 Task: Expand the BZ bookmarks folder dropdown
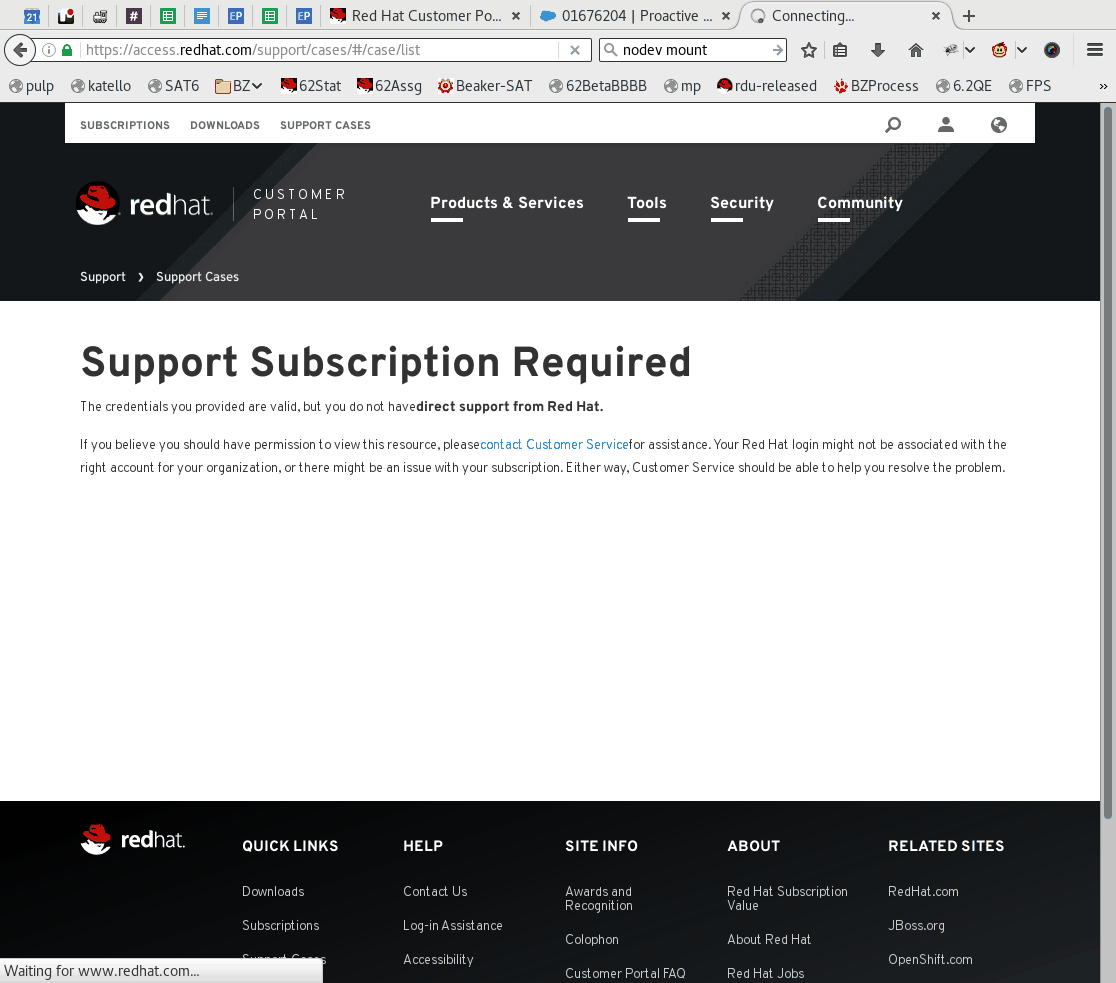239,86
